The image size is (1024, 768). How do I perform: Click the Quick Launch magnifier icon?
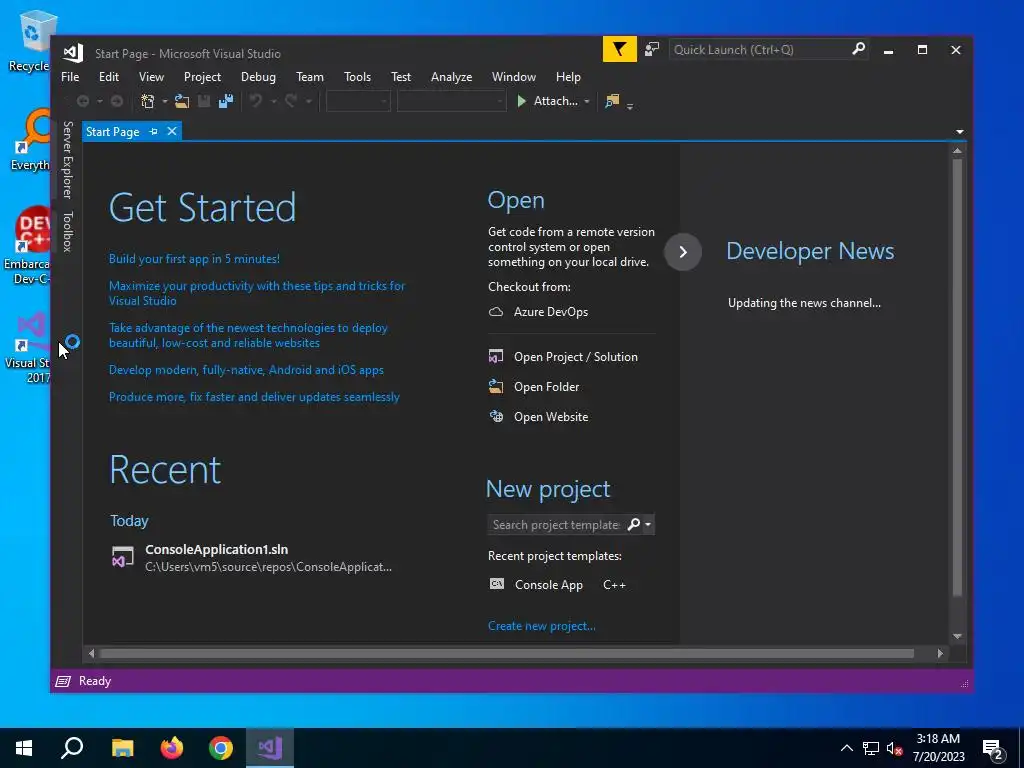click(859, 49)
